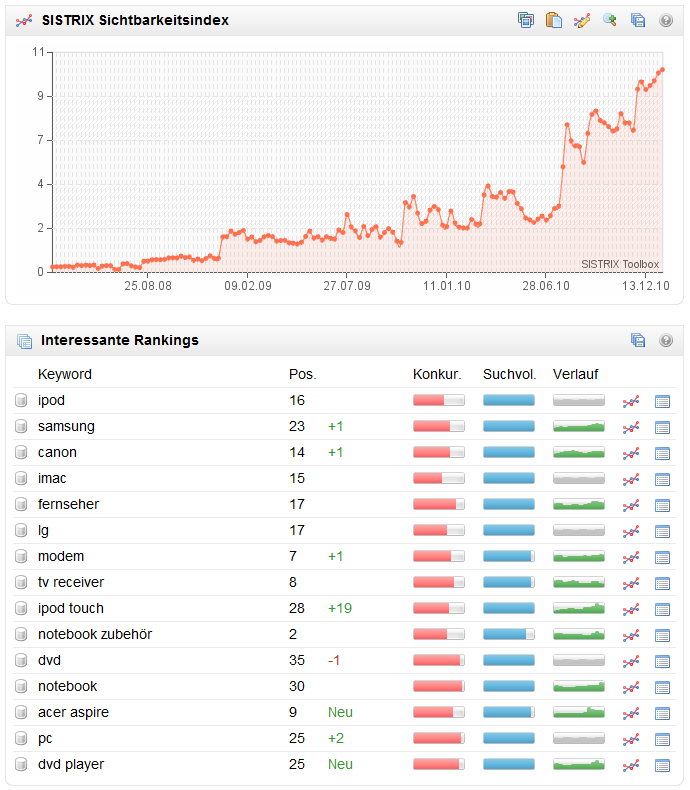Open ranking history chart icon for ipod
The height and width of the screenshot is (790, 690).
tap(631, 401)
